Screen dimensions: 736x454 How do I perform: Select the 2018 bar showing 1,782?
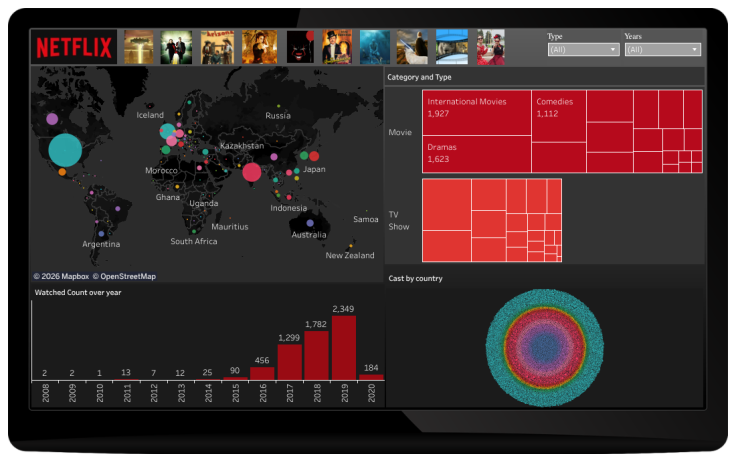[x=316, y=355]
